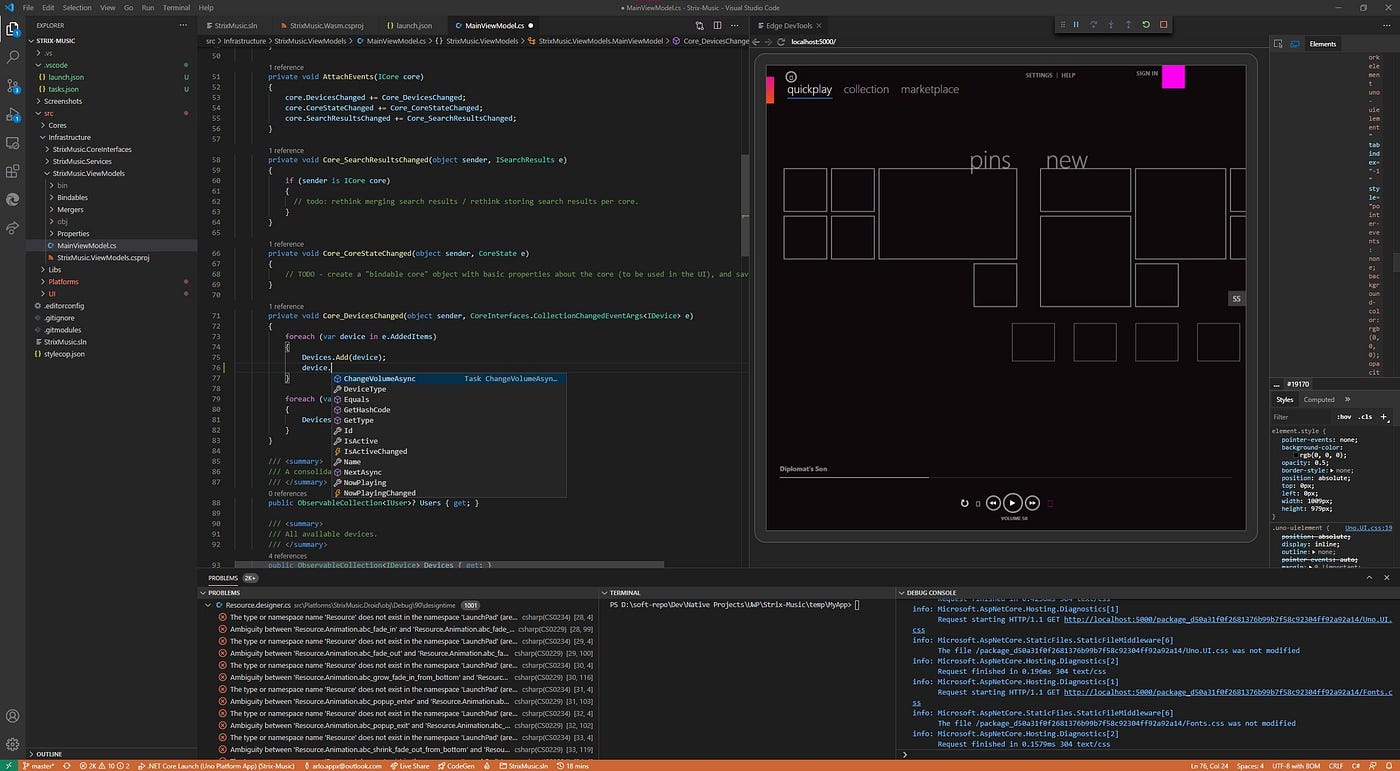Click the Styles Filter input field

click(1300, 417)
